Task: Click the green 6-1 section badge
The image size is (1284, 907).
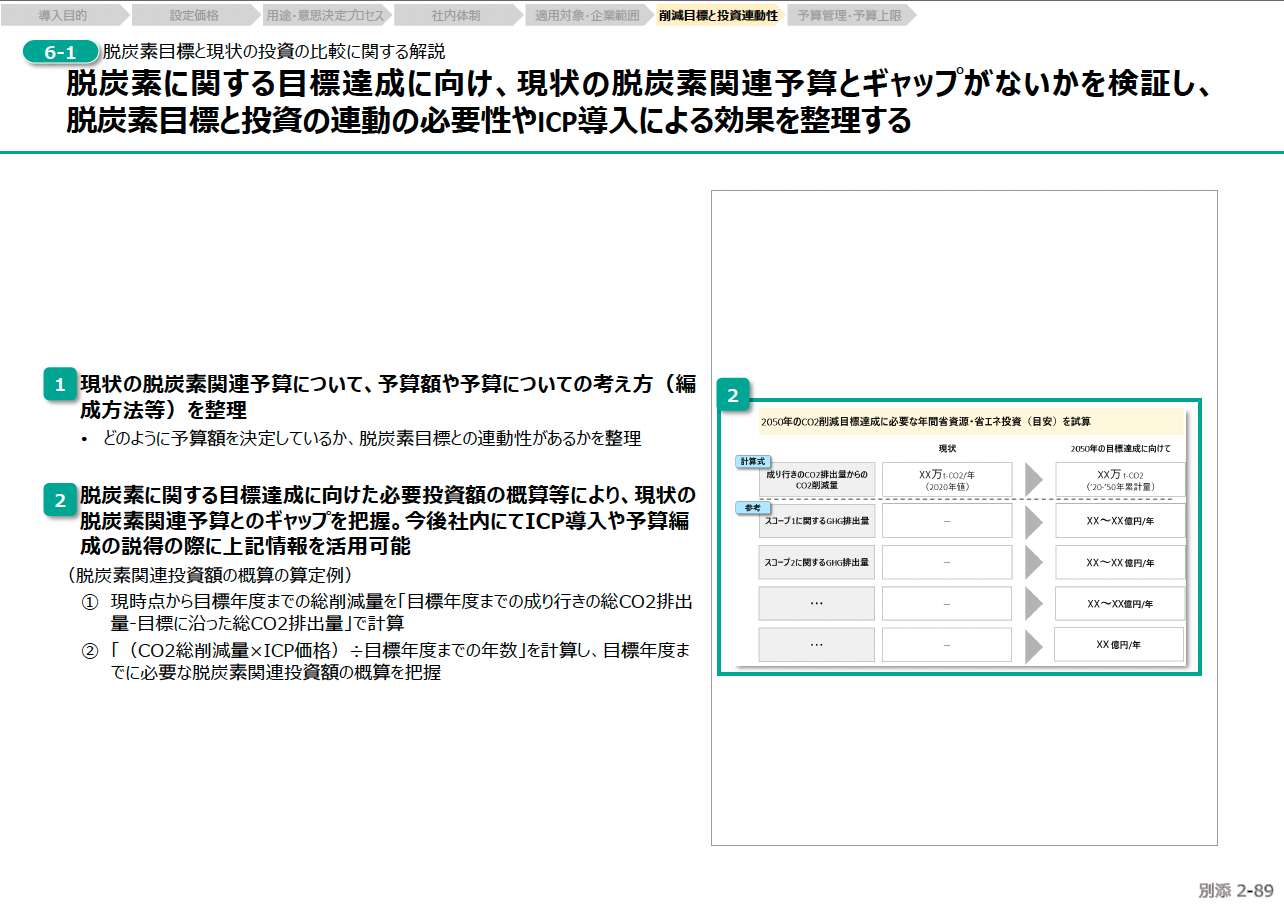Action: tap(60, 52)
